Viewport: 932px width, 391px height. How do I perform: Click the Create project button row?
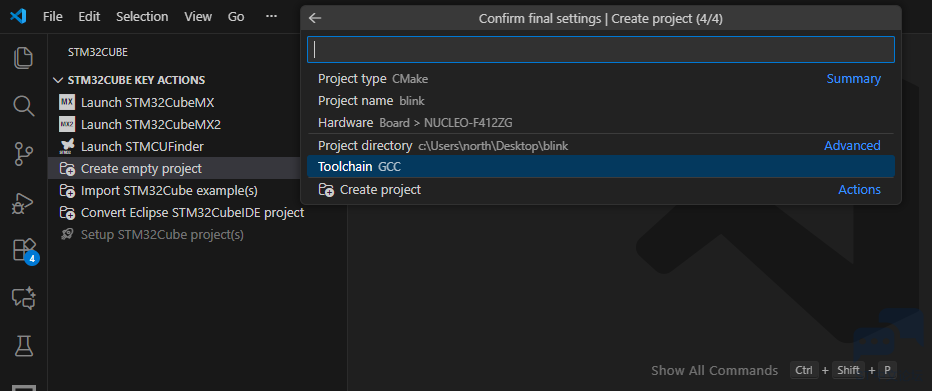[x=600, y=190]
